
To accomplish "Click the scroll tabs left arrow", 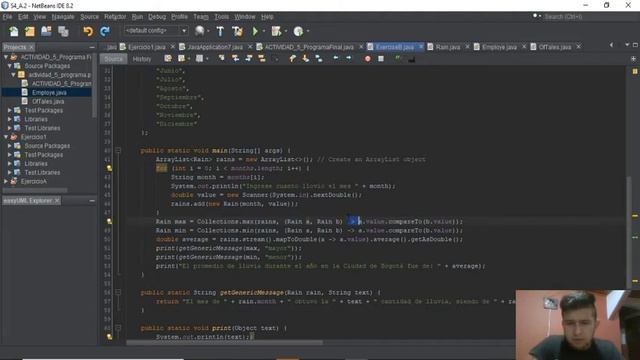I will click(611, 45).
